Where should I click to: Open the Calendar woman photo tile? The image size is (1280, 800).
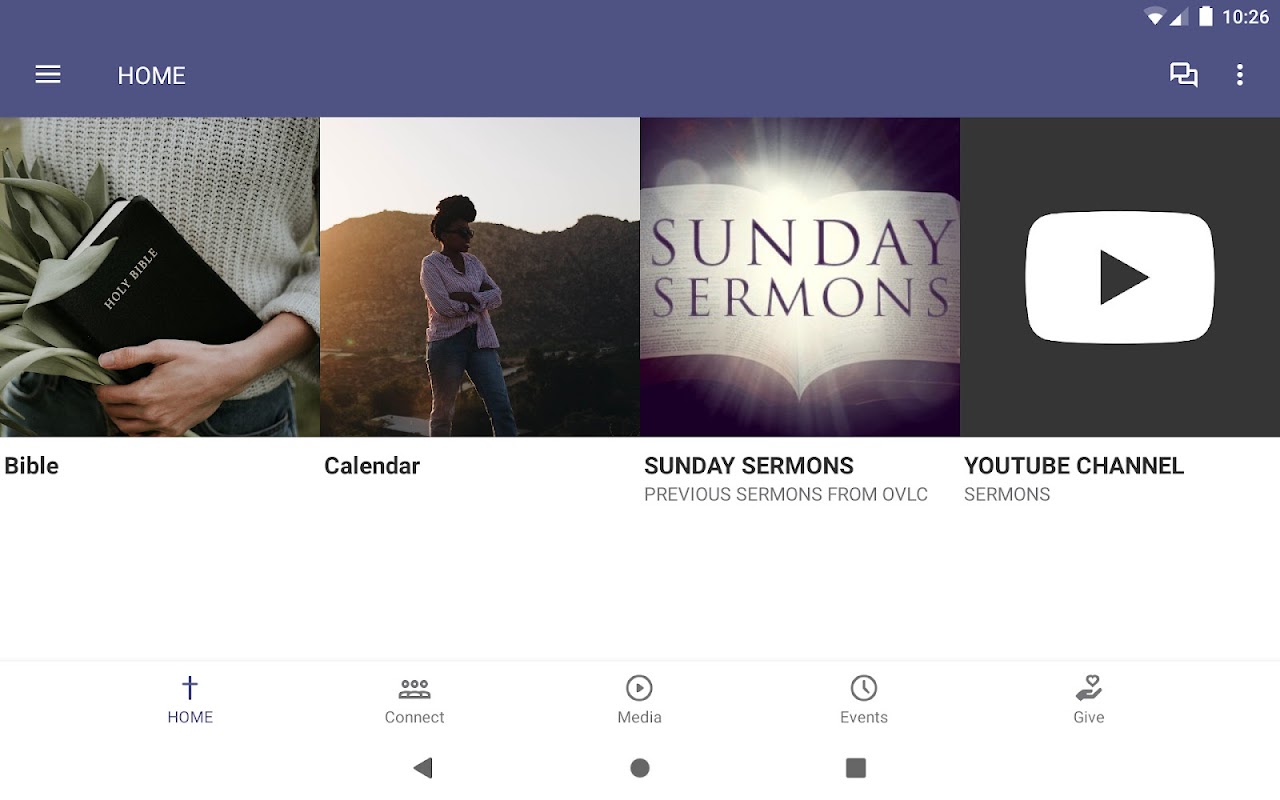480,277
